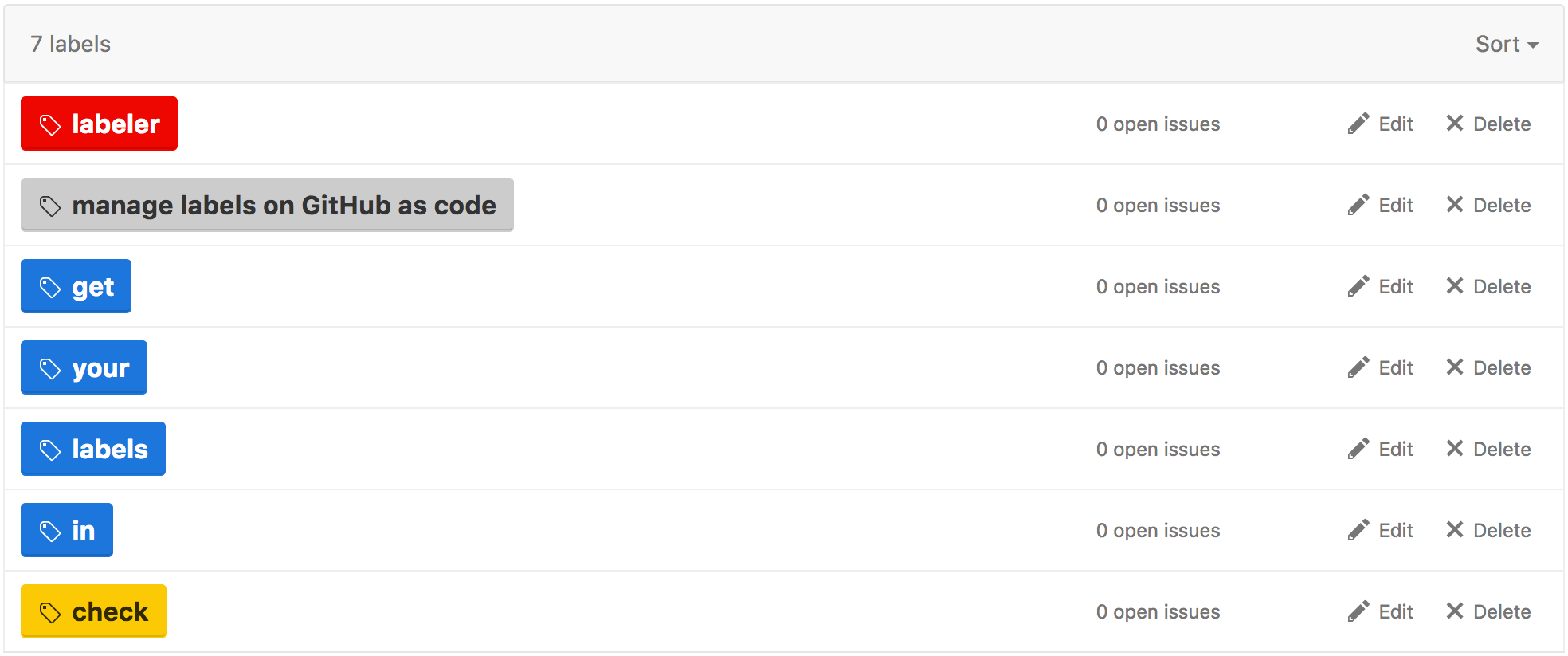This screenshot has height=656, width=1568.
Task: Click the tag icon on the red labeler label
Action: coord(50,124)
